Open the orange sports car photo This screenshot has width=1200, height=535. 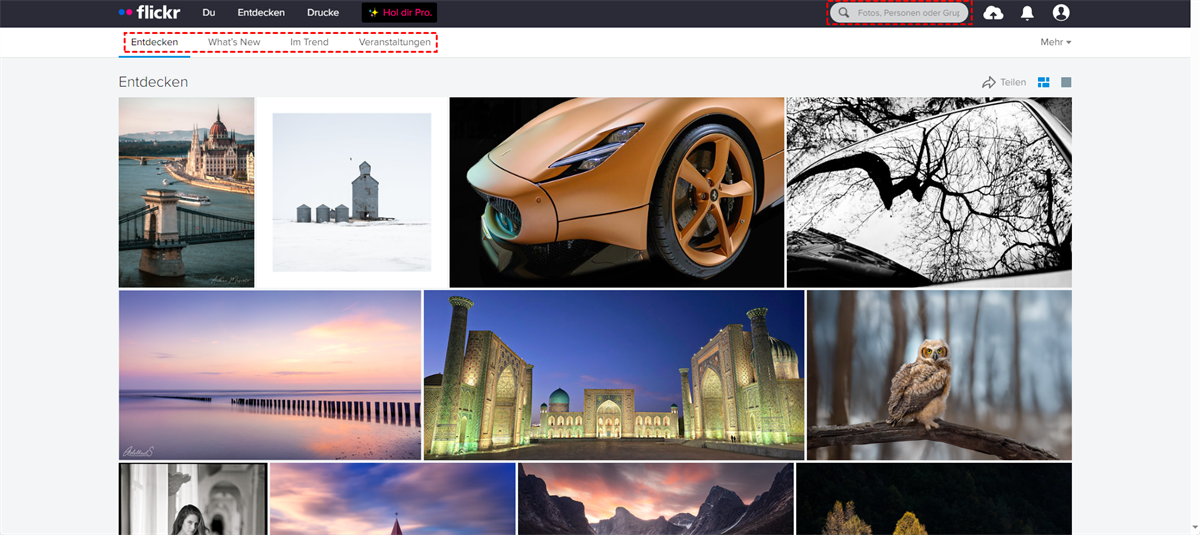click(x=617, y=192)
